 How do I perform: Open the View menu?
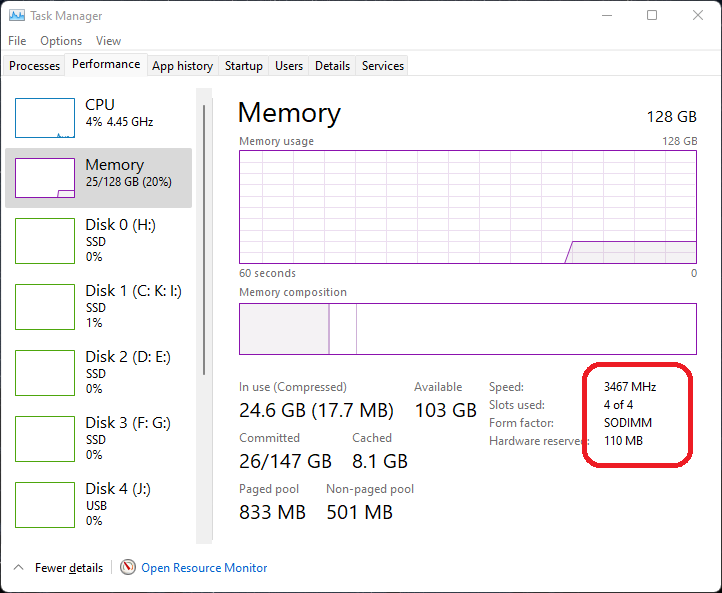pyautogui.click(x=108, y=41)
